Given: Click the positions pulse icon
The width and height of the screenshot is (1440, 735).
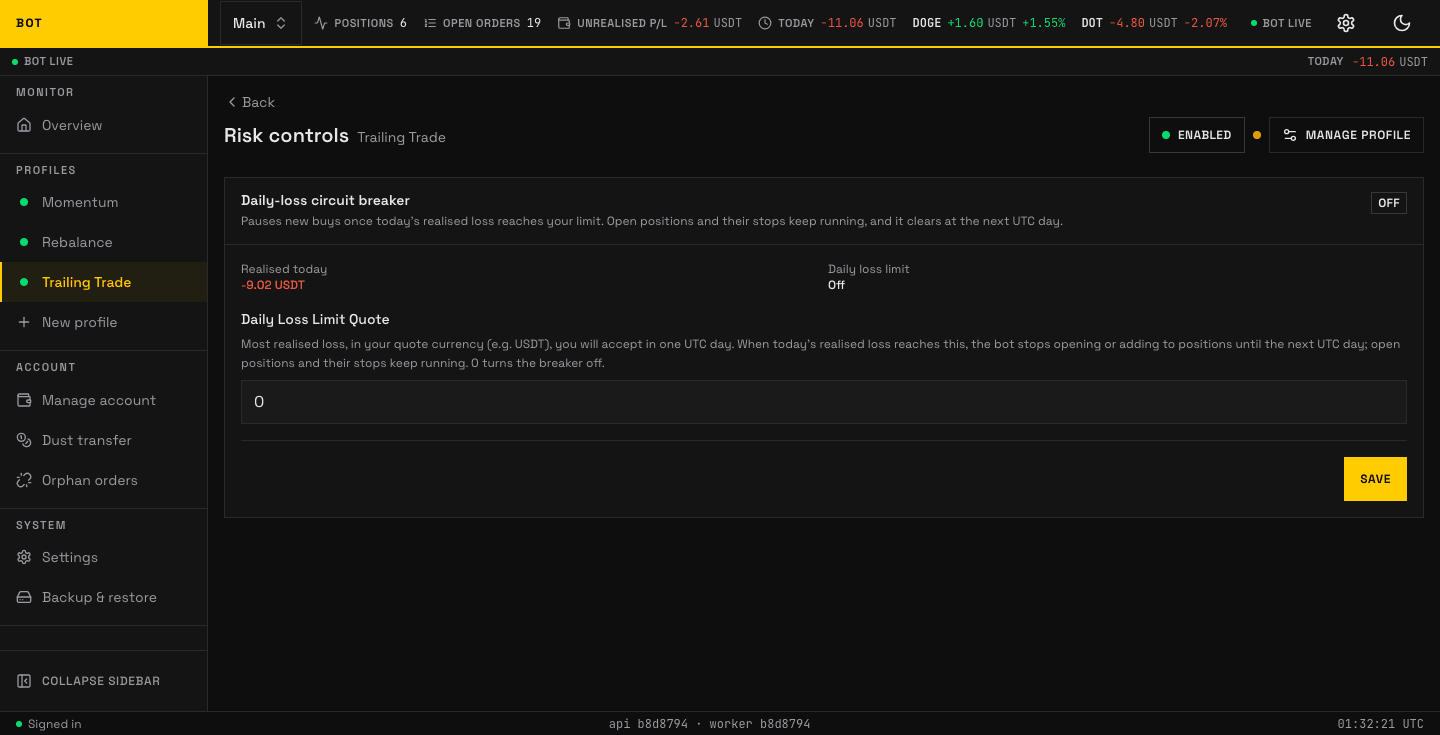Looking at the screenshot, I should 321,23.
